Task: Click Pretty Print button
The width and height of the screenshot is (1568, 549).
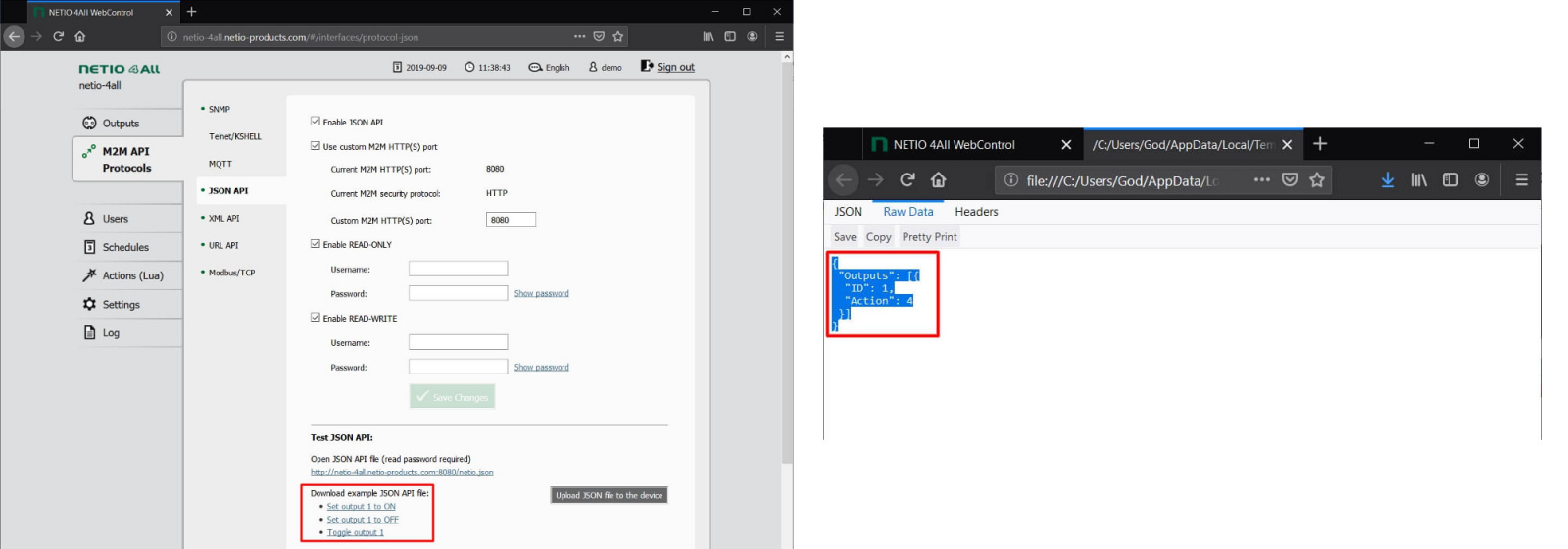Action: click(x=930, y=237)
